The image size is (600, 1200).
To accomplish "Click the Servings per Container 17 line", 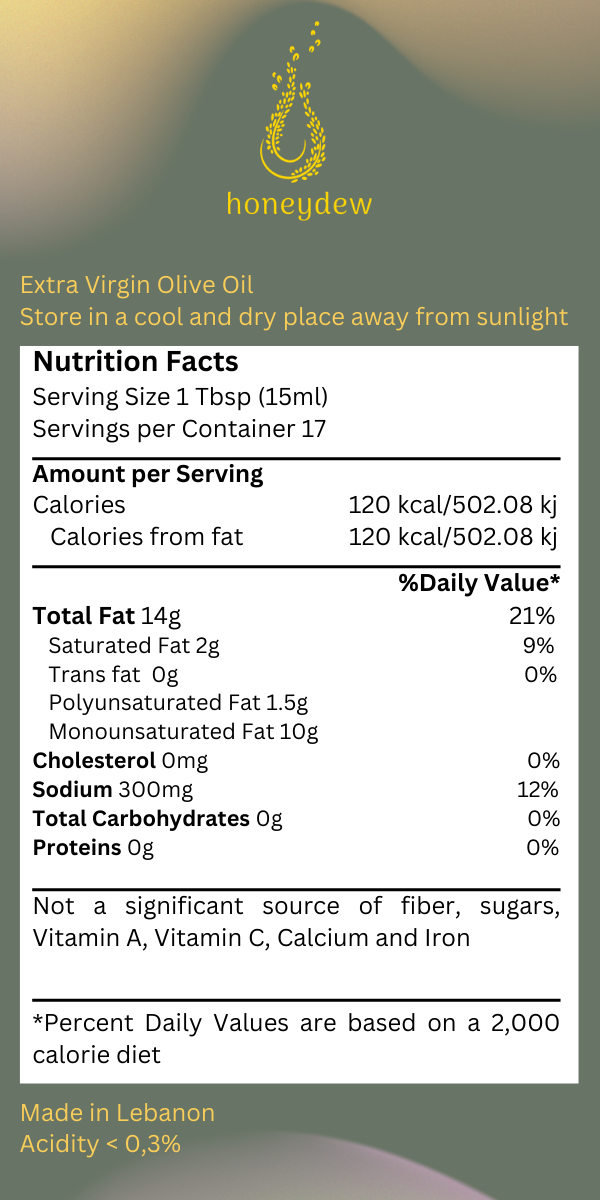I will [x=179, y=429].
